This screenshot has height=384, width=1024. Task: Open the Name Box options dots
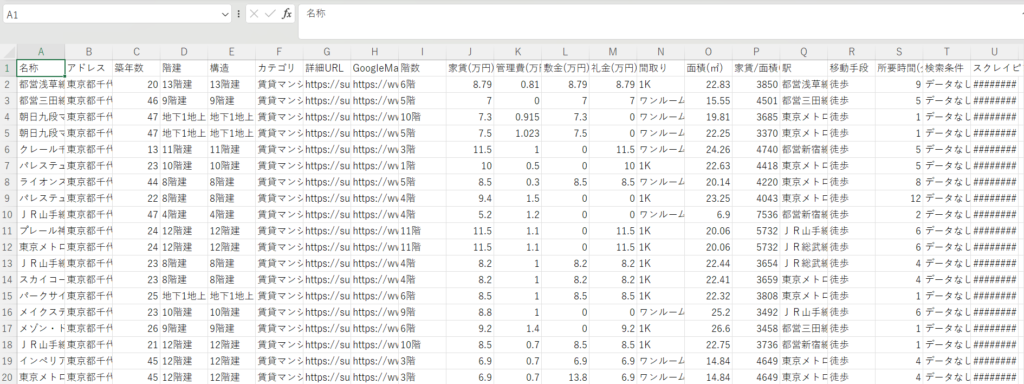[238, 14]
